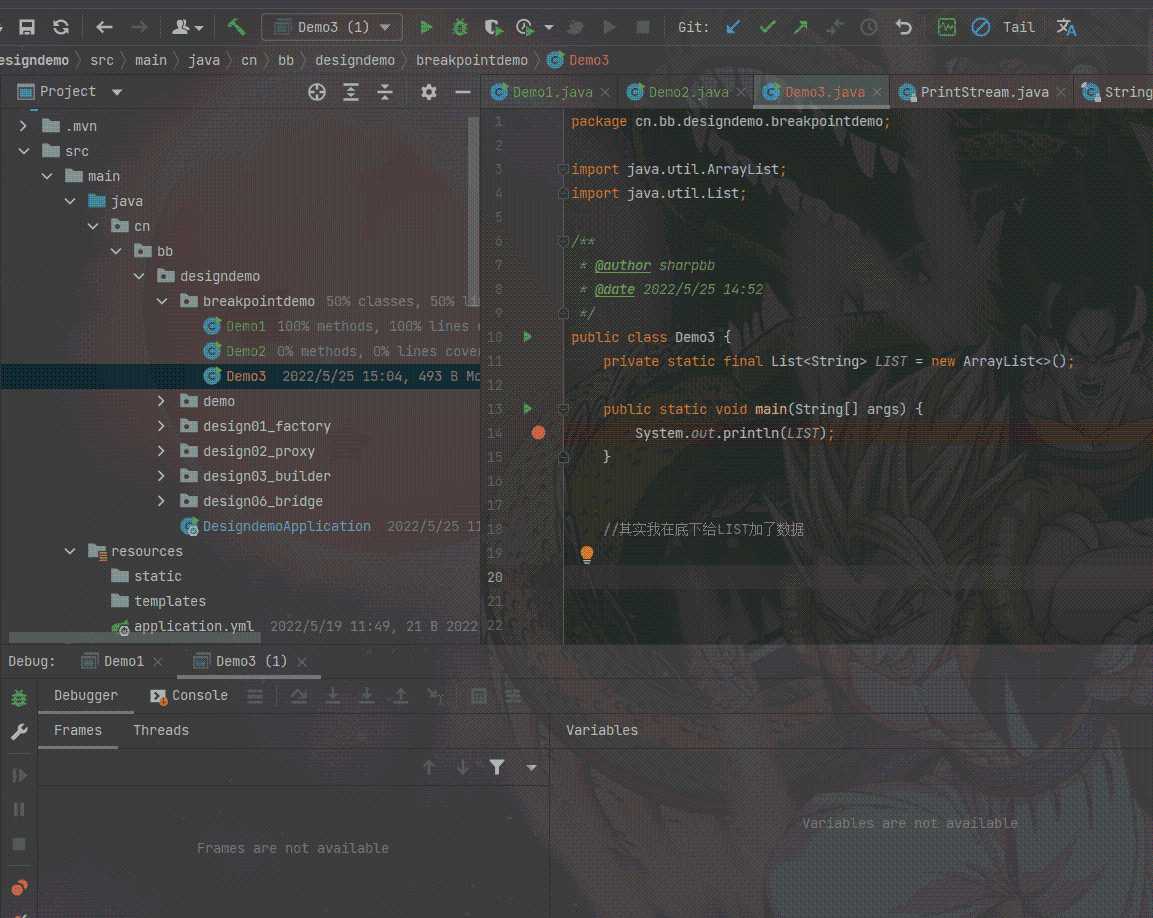Close the Demo3.java editor tab
The image size is (1153, 918).
tap(877, 92)
